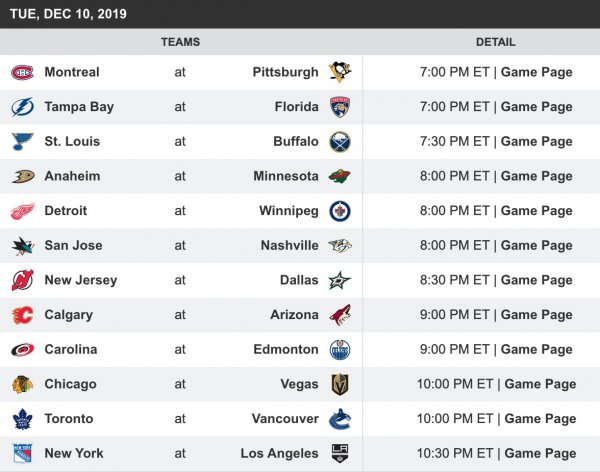Image resolution: width=600 pixels, height=472 pixels.
Task: Click the Los Angeles Kings logo
Action: tap(340, 453)
